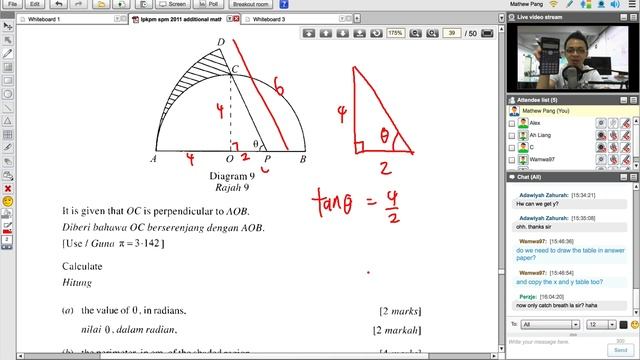Open the File menu

point(13,4)
